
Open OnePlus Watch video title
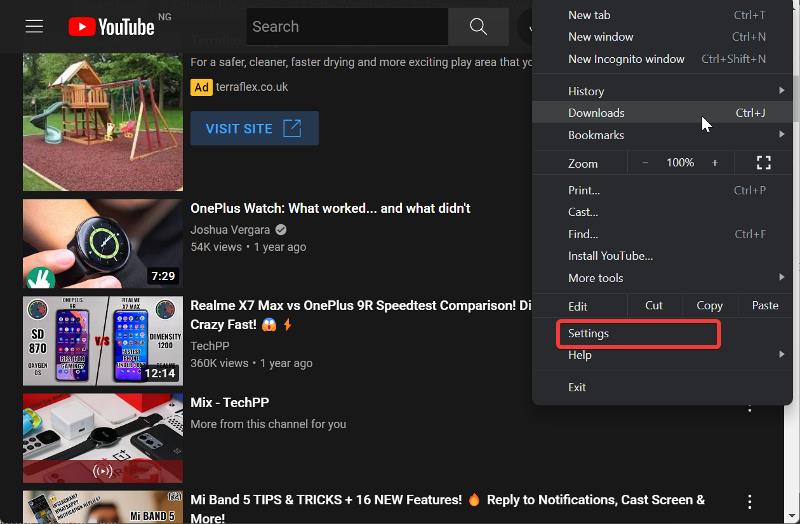[x=330, y=208]
